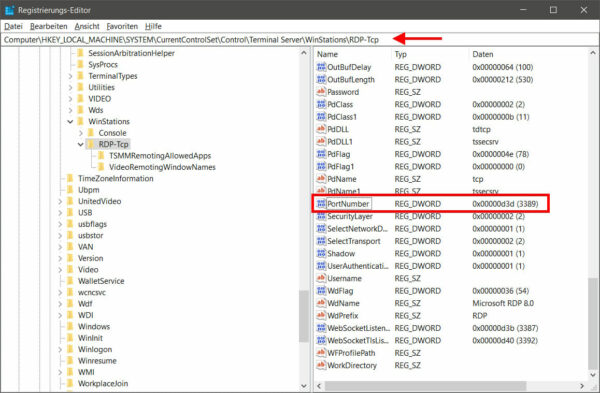Click the UserAuthenticati... DWORD icon
Viewport: 600px width, 393px height.
[321, 266]
